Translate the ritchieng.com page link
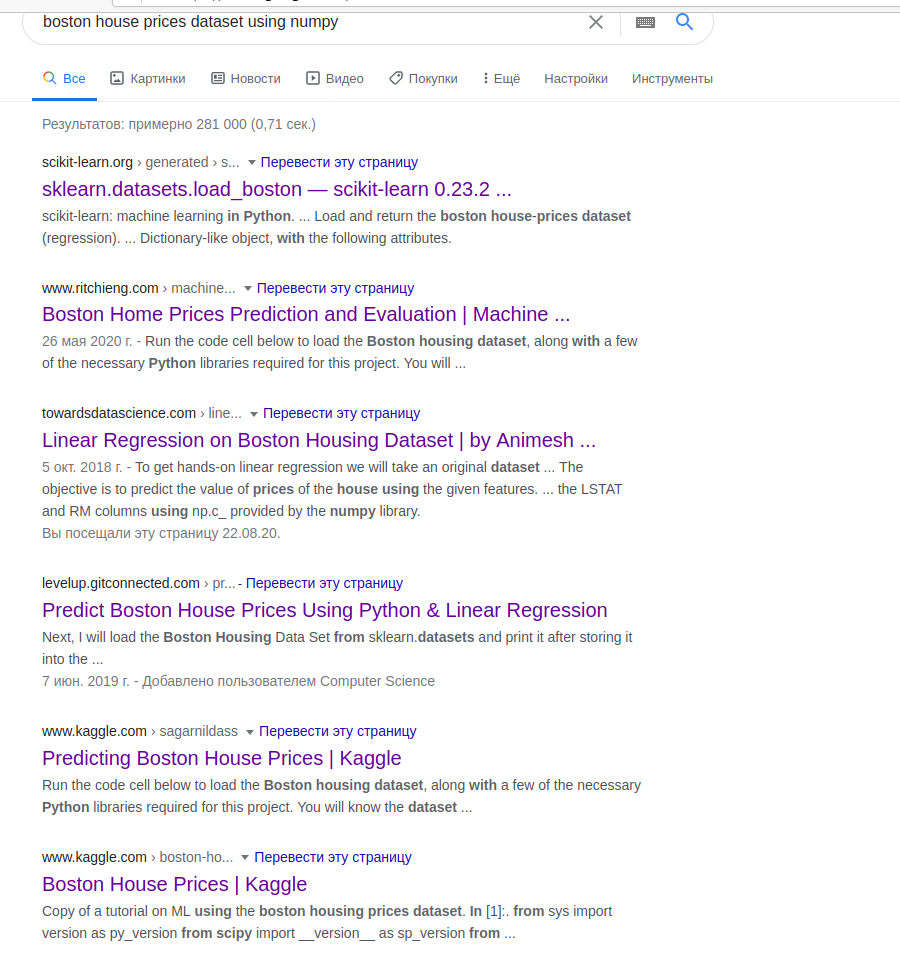 tap(336, 288)
